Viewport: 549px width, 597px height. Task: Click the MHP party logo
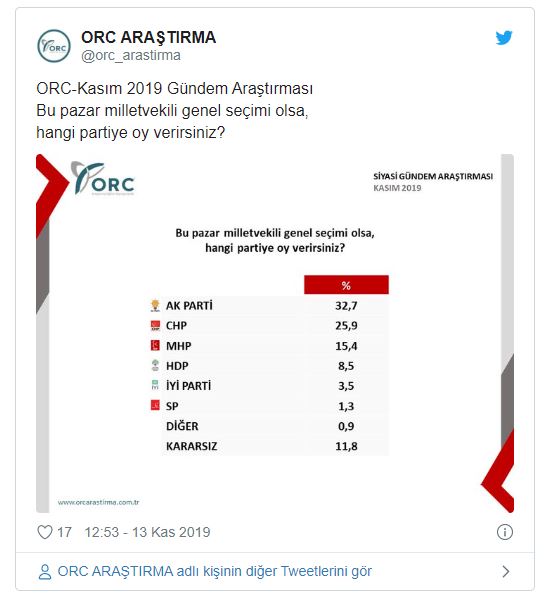155,345
